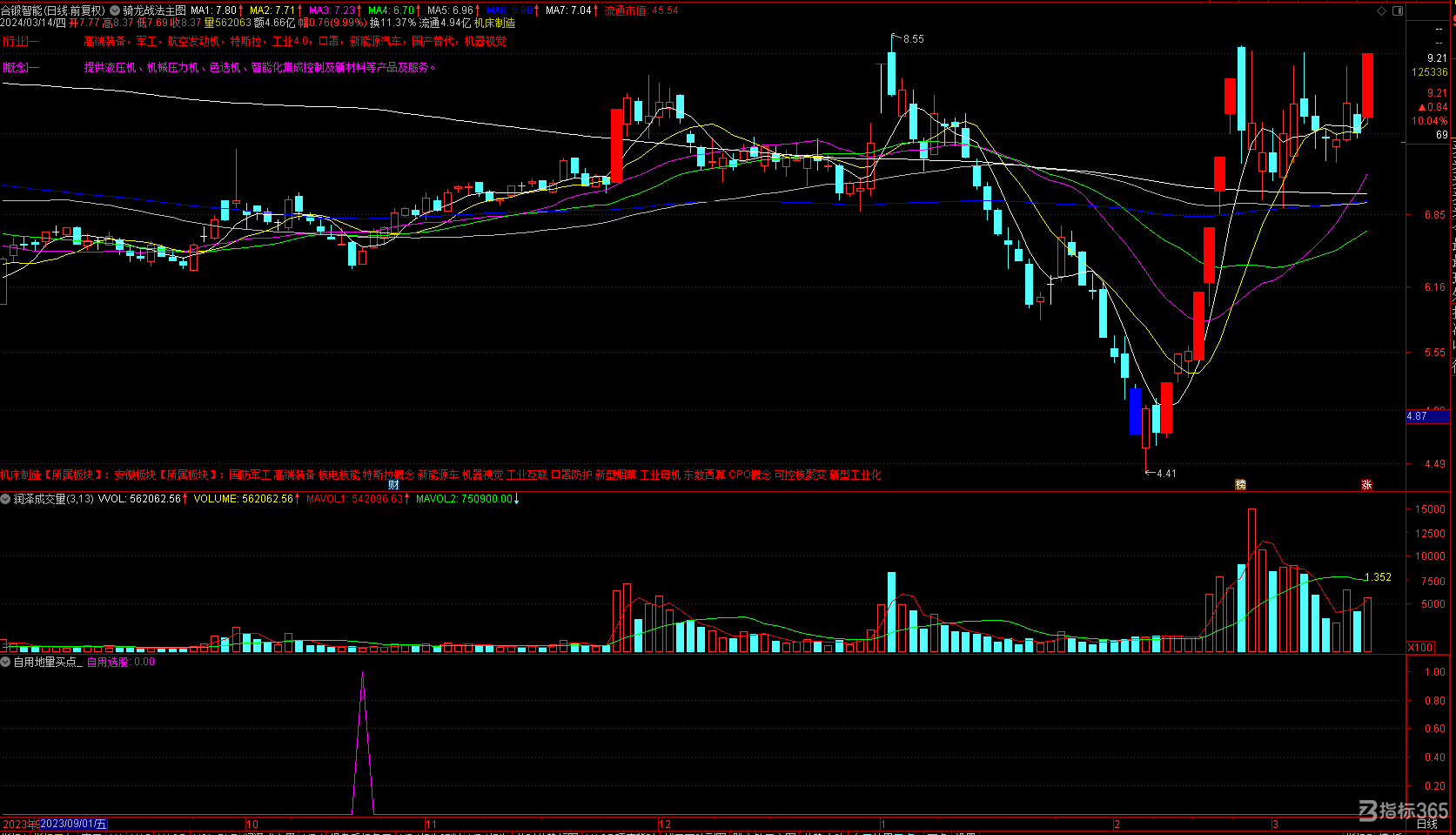This screenshot has height=835, width=1456.
Task: Click the MAVOL1: 542096.63 label
Action: click(x=355, y=499)
